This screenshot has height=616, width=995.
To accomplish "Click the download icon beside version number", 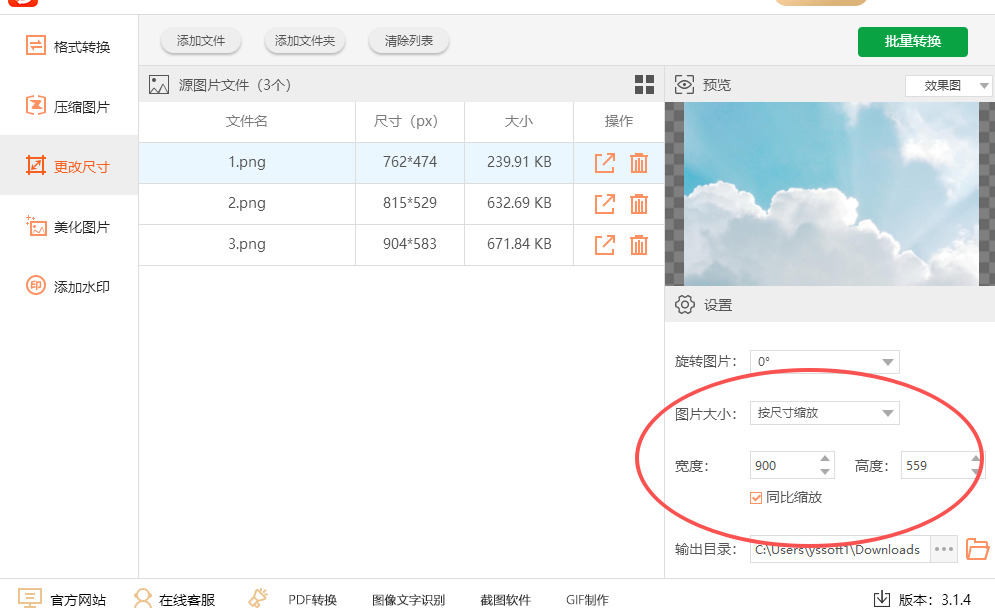I will (882, 599).
